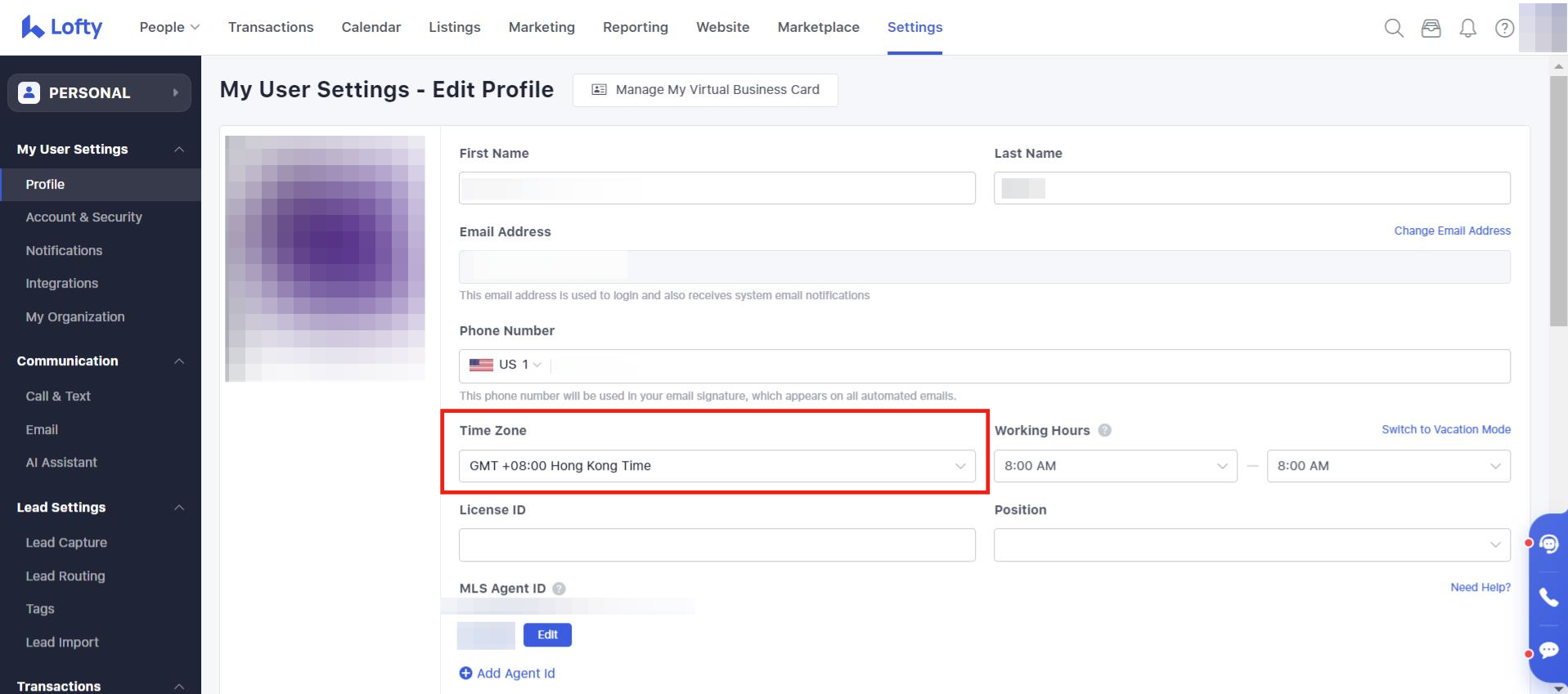Click Manage My Virtual Business Card button
Image resolution: width=1568 pixels, height=694 pixels.
(x=705, y=90)
